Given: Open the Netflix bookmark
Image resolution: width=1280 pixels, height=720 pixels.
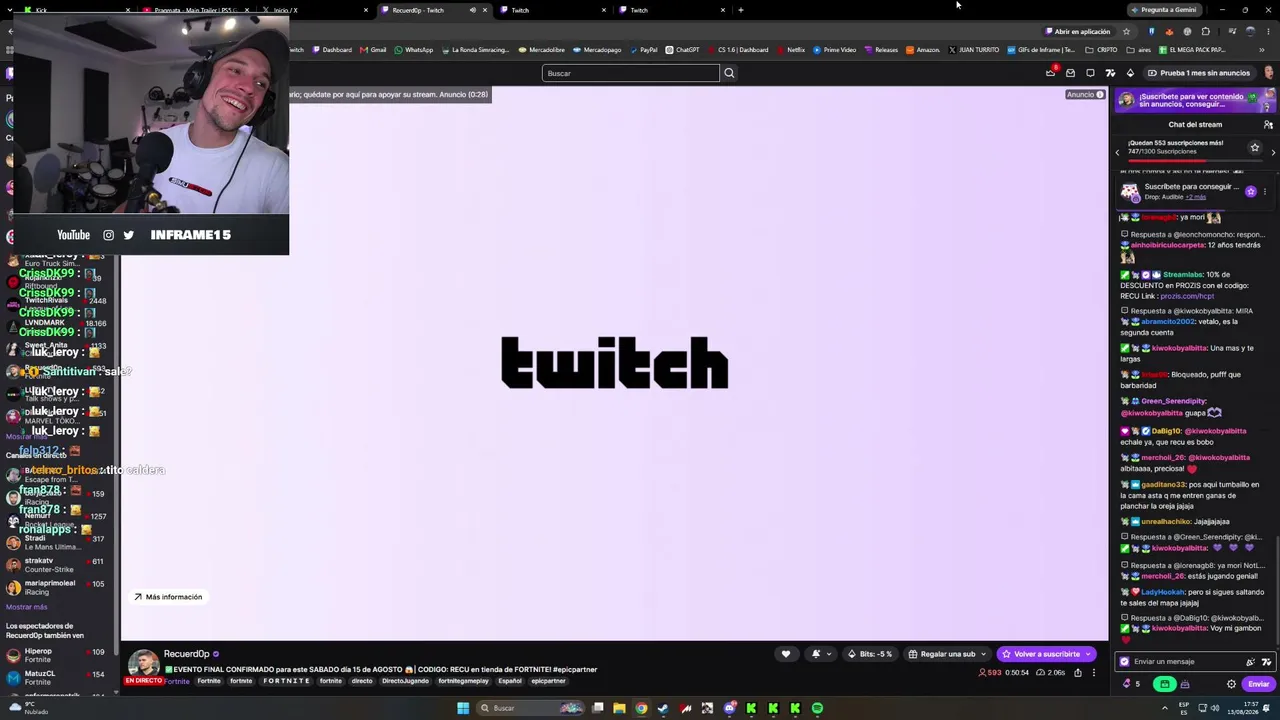Looking at the screenshot, I should [790, 50].
